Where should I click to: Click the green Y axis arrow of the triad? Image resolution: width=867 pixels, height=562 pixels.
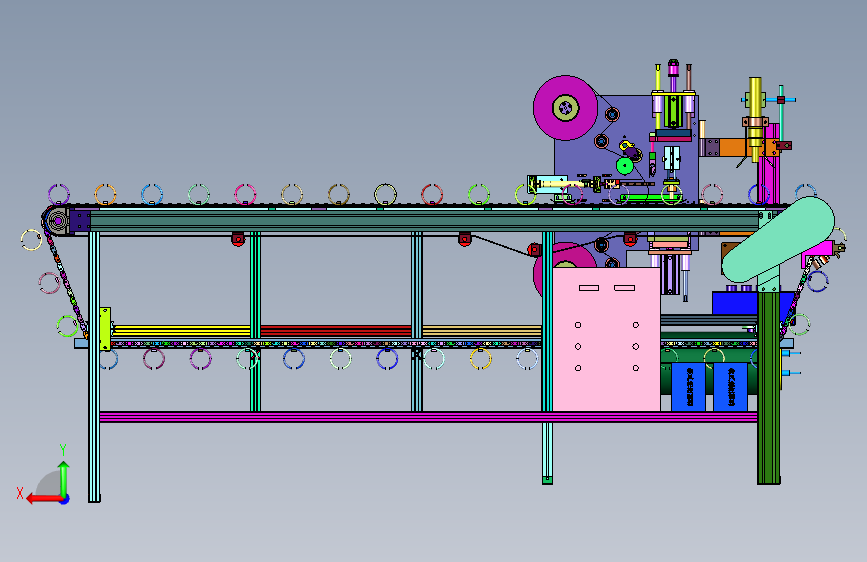point(64,478)
